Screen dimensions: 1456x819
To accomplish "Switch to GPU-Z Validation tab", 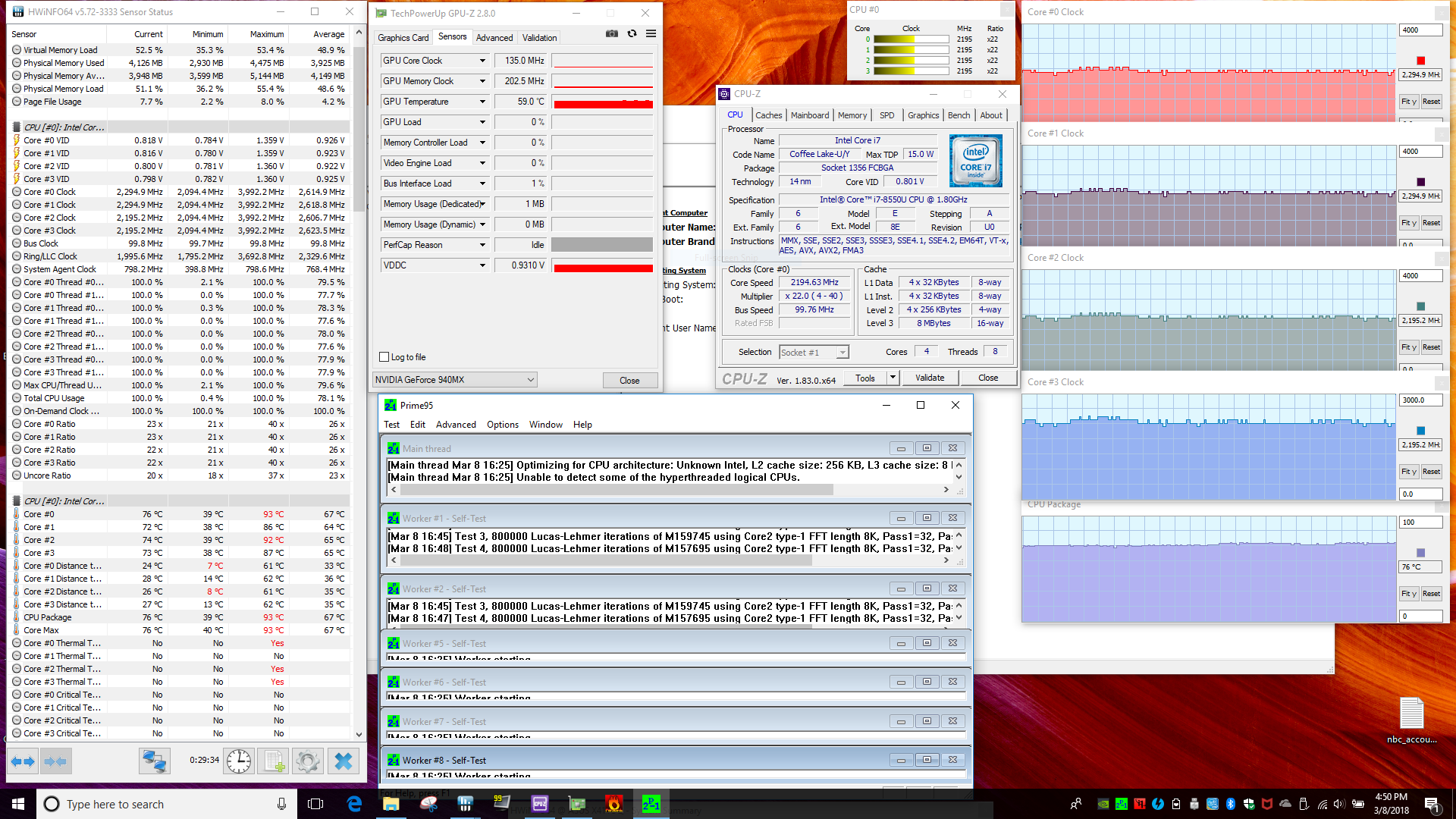I will [539, 37].
